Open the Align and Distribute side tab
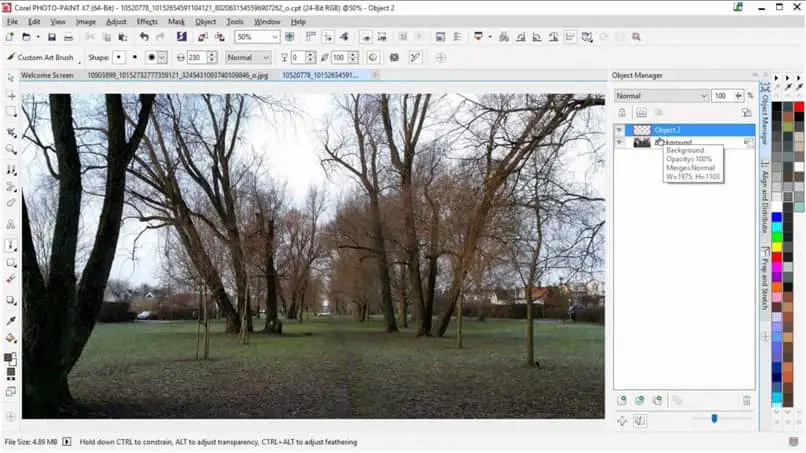Viewport: 806px width, 453px height. (765, 198)
